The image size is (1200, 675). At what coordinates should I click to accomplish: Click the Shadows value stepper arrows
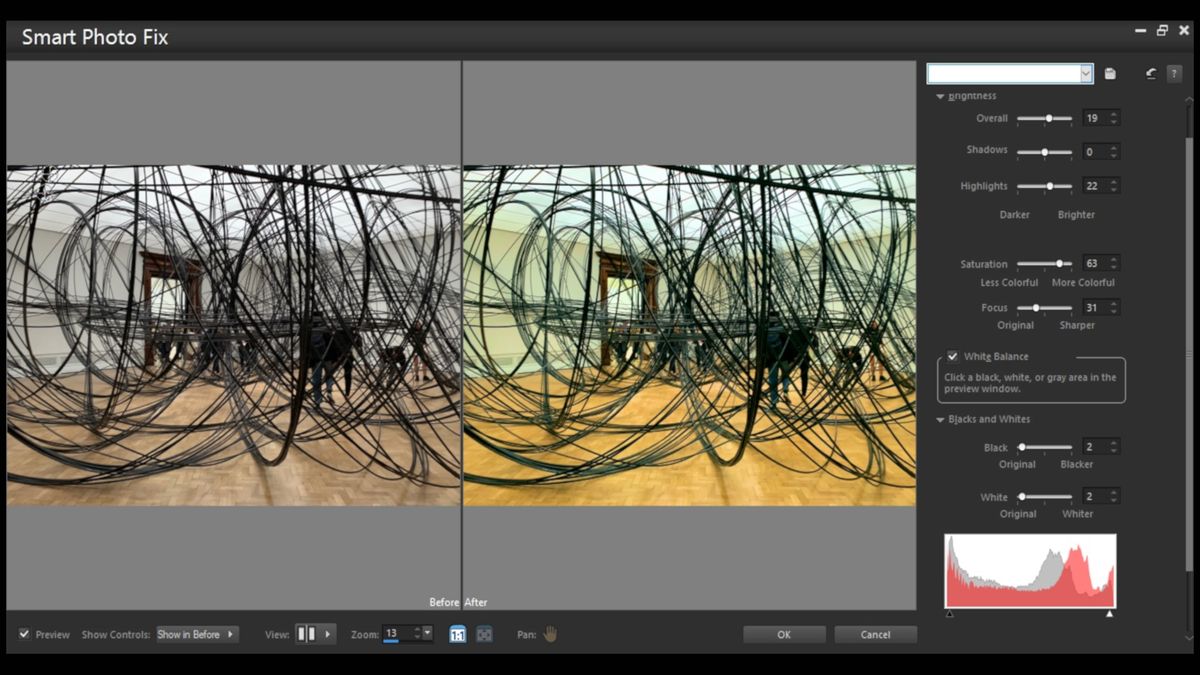click(1113, 152)
